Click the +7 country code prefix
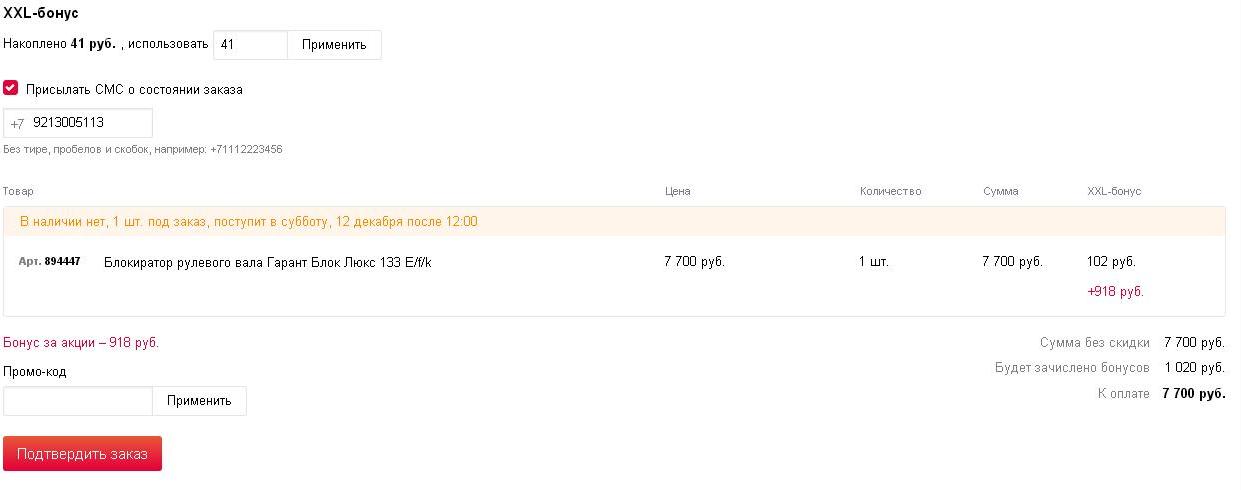This screenshot has width=1241, height=490. [17, 124]
